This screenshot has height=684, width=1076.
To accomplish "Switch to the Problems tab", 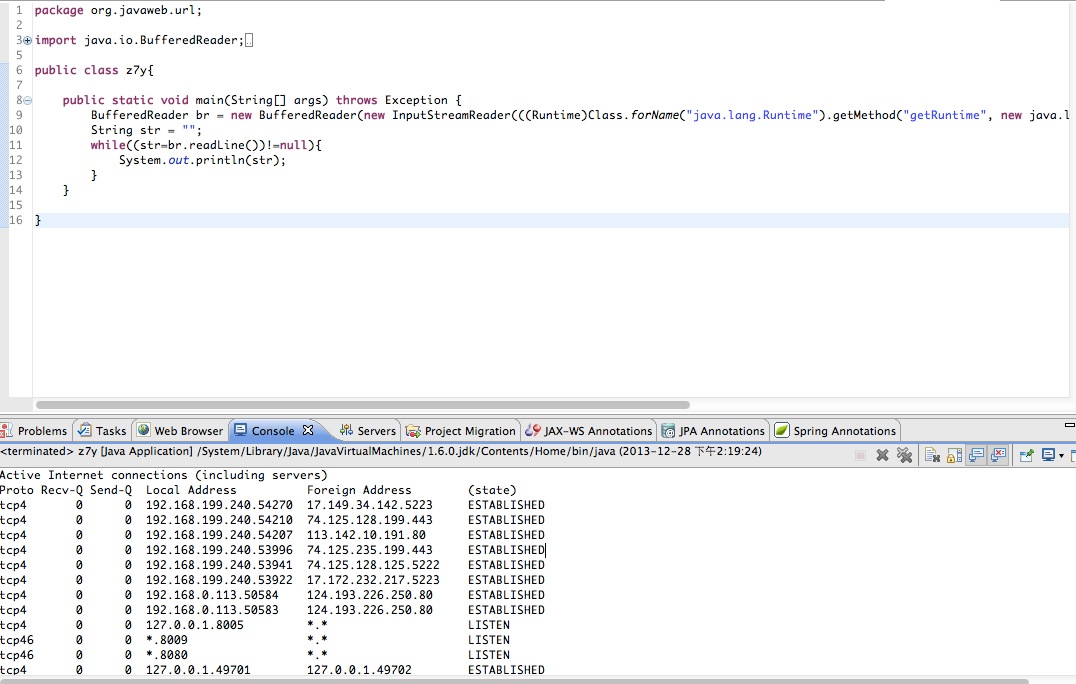I will coord(34,431).
